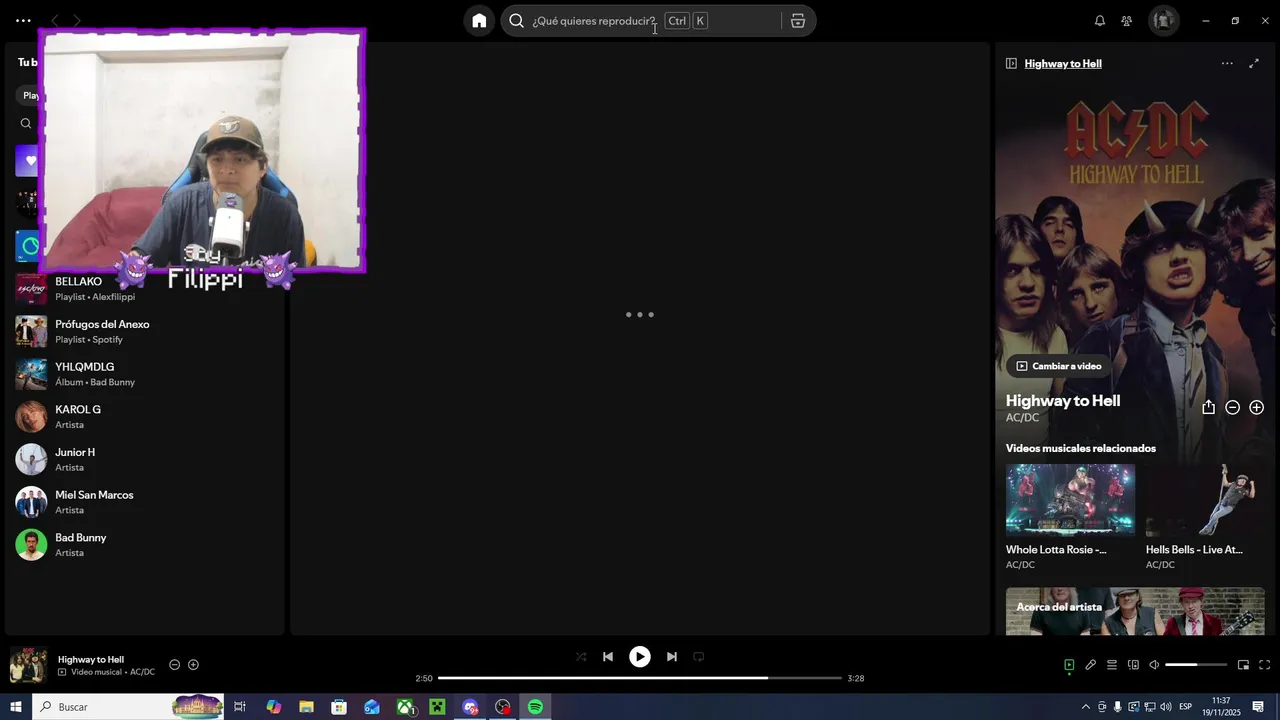This screenshot has width=1280, height=720.
Task: Click the Windows taskbar 'Buscar' search box
Action: point(128,707)
